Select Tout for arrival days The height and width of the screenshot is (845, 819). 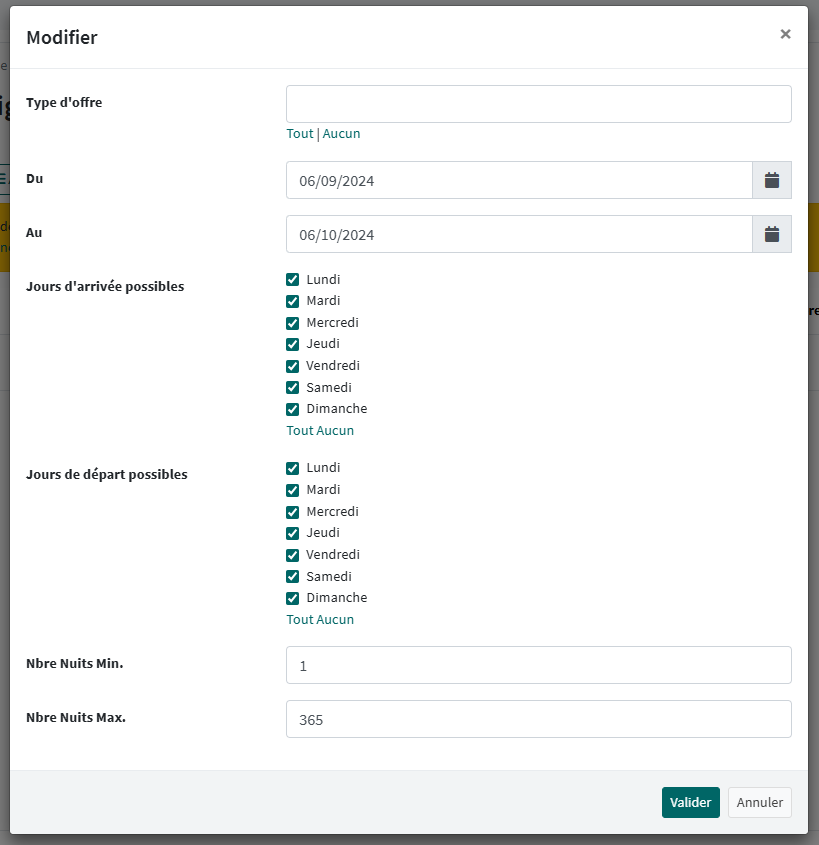click(299, 431)
